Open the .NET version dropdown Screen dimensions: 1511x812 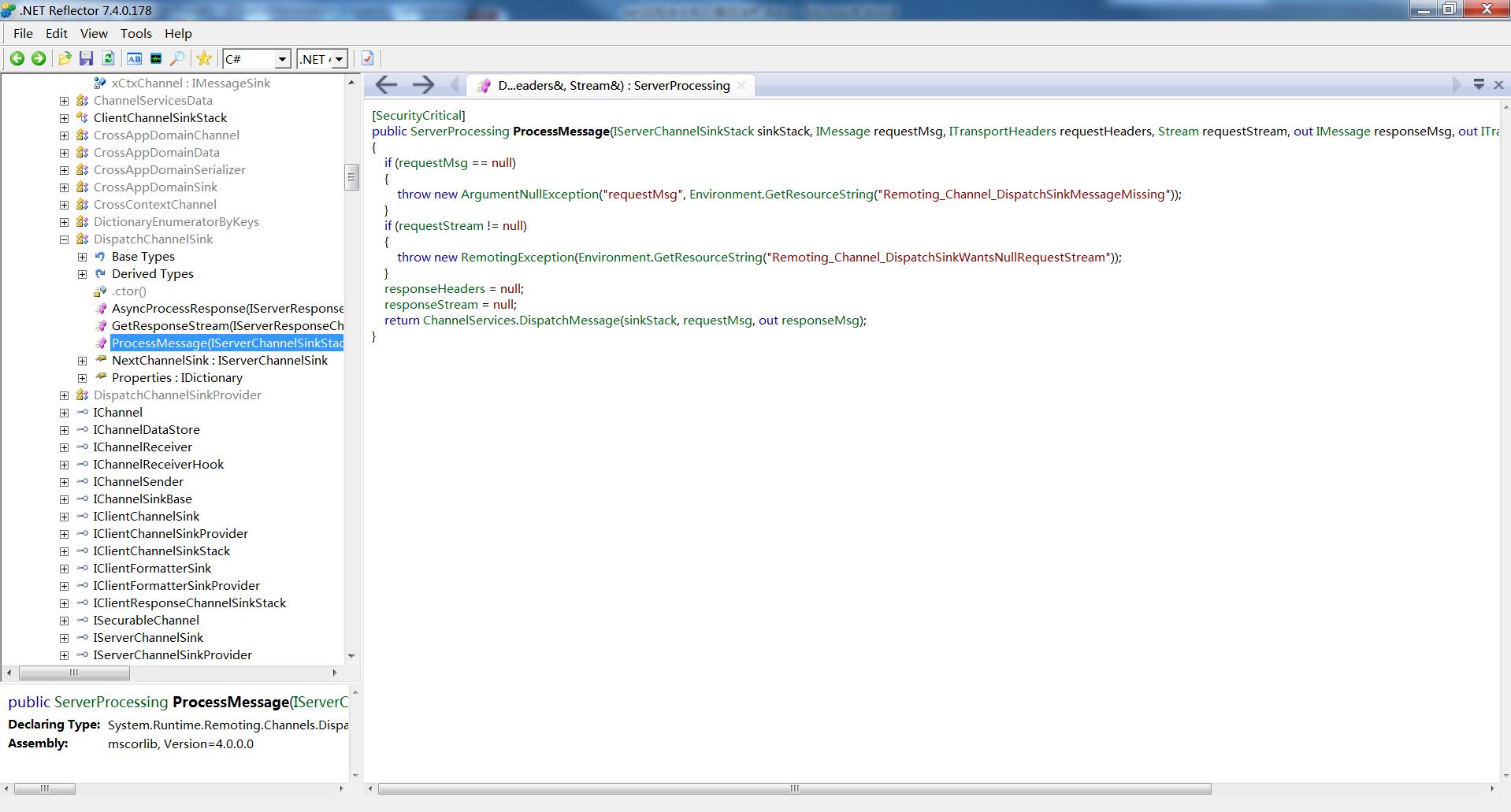point(322,59)
